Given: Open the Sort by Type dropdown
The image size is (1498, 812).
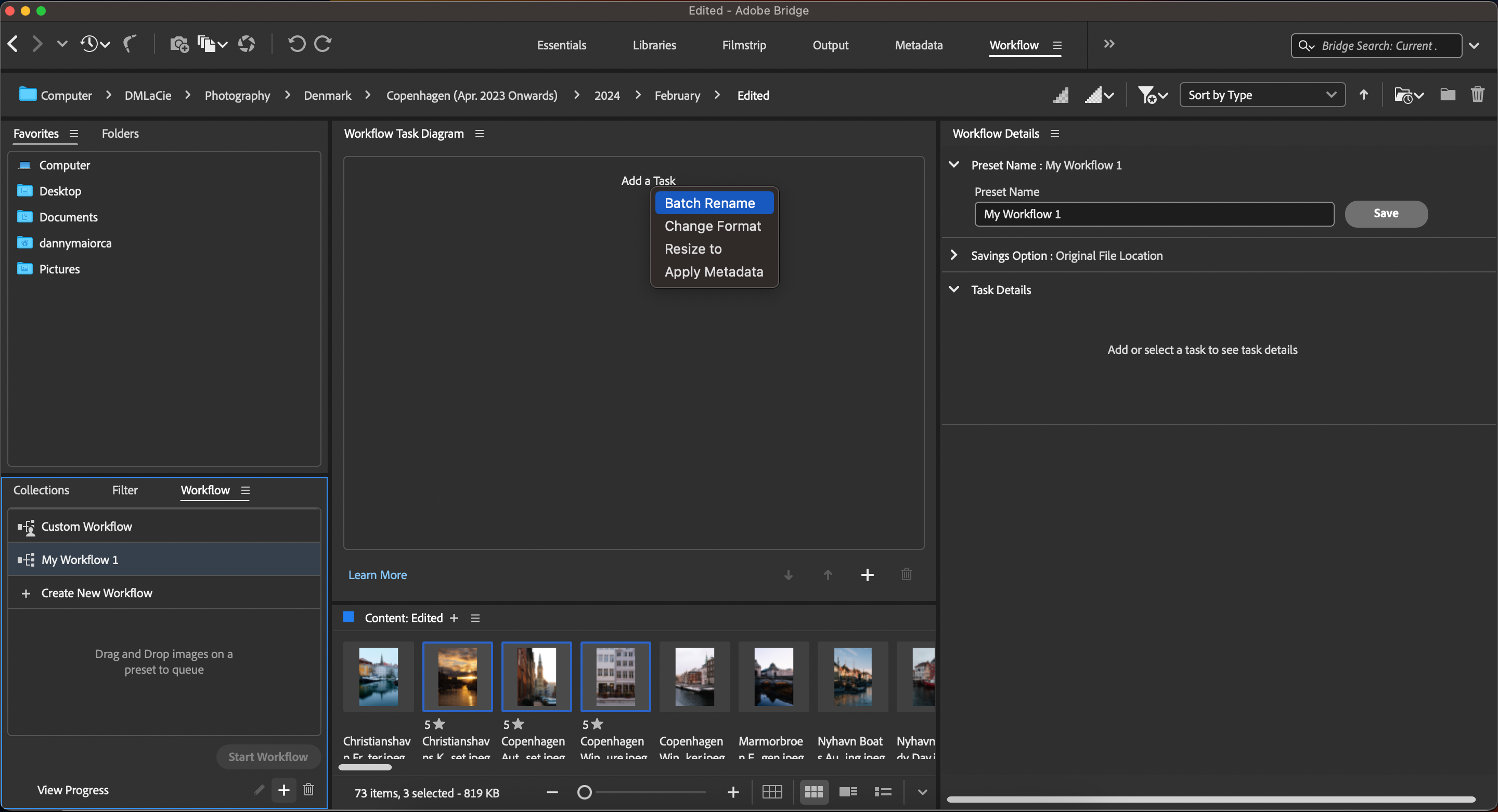Looking at the screenshot, I should 1261,95.
